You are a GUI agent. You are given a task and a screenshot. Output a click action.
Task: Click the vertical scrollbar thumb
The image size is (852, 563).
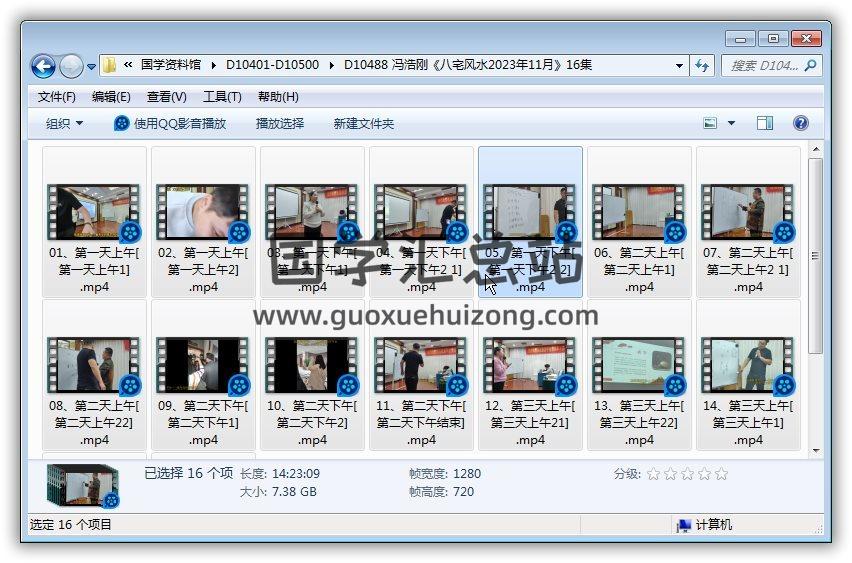coord(816,255)
